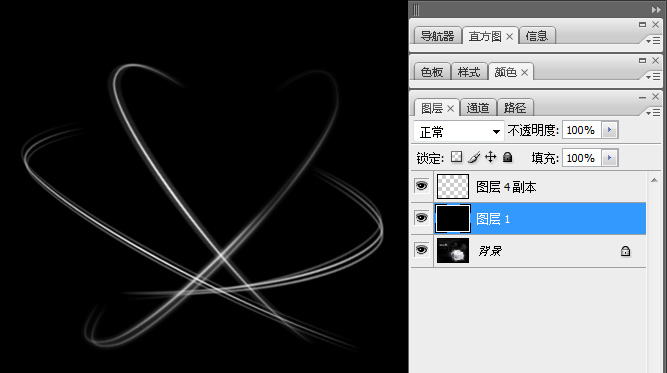Select the 图层 1 layer thumbnail
Image resolution: width=667 pixels, height=373 pixels.
[x=453, y=219]
